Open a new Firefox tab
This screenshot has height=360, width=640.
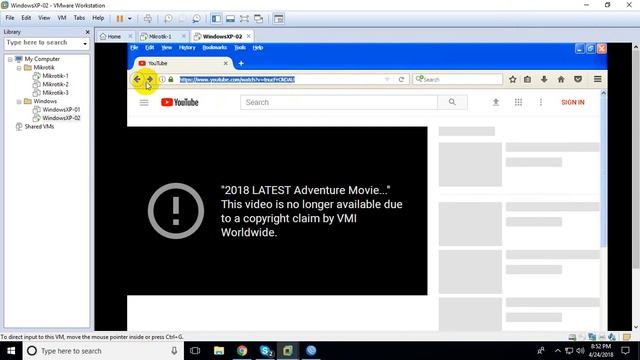(x=241, y=63)
